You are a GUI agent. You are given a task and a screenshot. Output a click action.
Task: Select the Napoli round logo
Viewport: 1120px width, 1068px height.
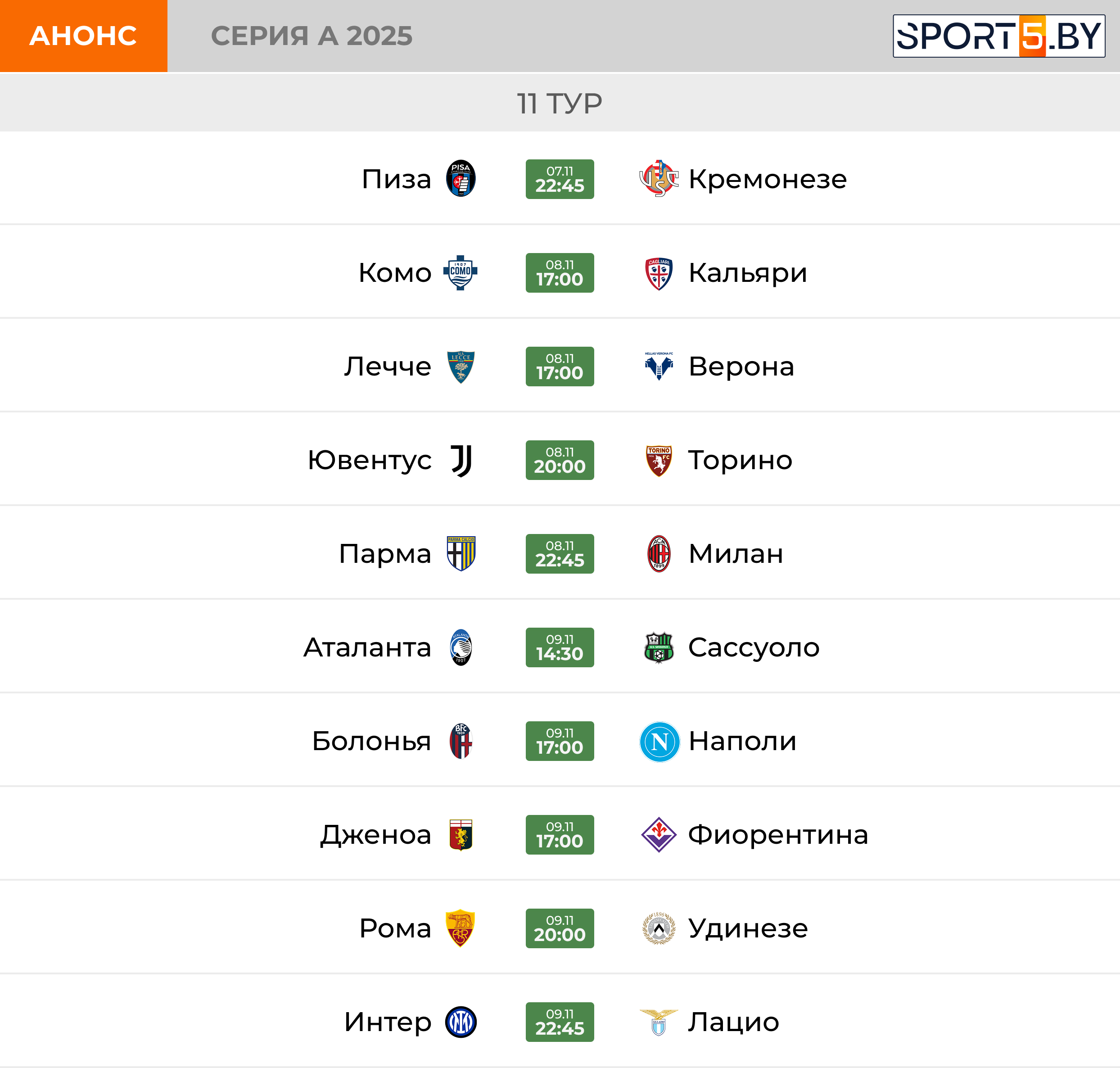click(659, 741)
